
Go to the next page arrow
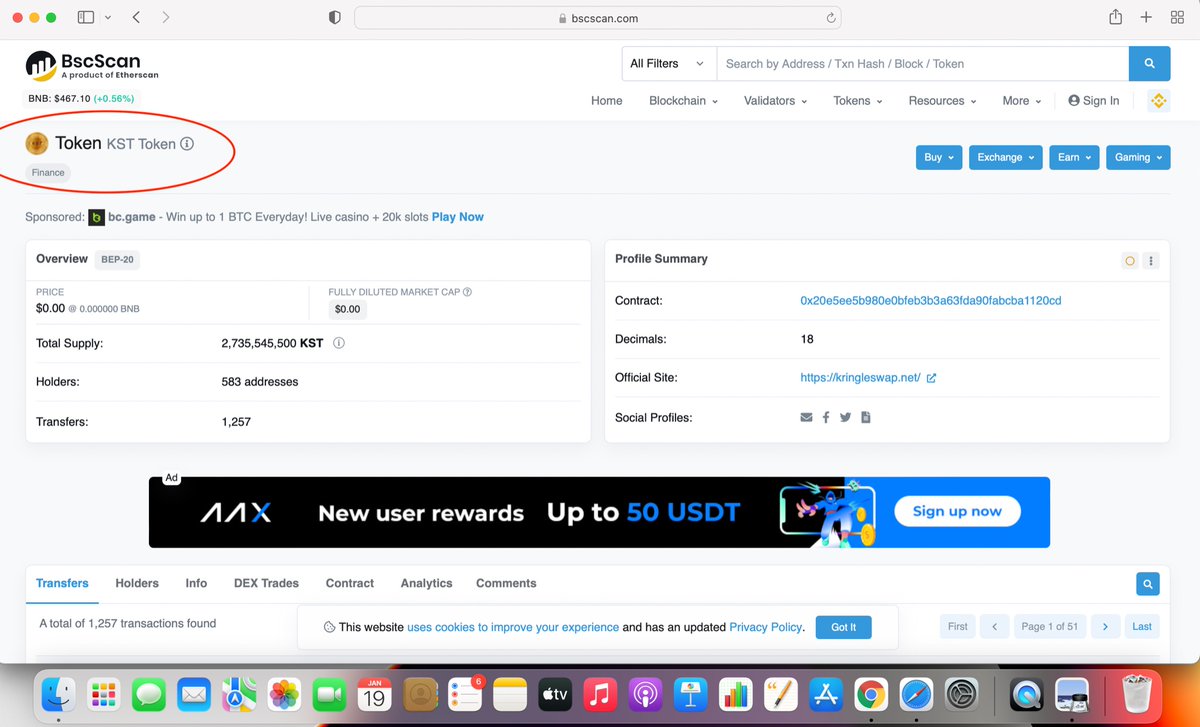pyautogui.click(x=1105, y=627)
